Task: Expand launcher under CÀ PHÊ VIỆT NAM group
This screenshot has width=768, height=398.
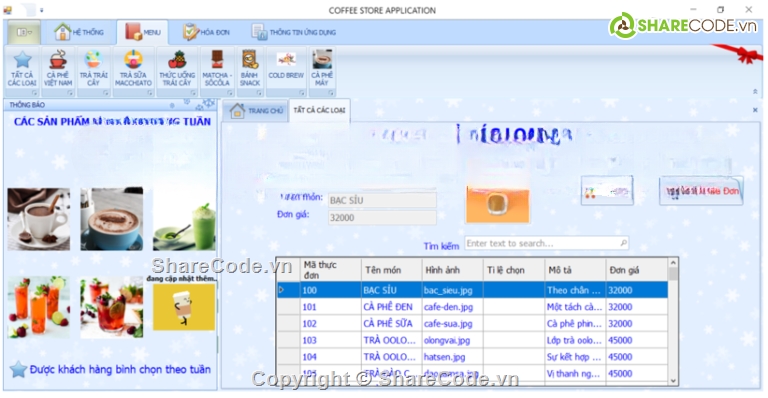Action: pos(70,93)
